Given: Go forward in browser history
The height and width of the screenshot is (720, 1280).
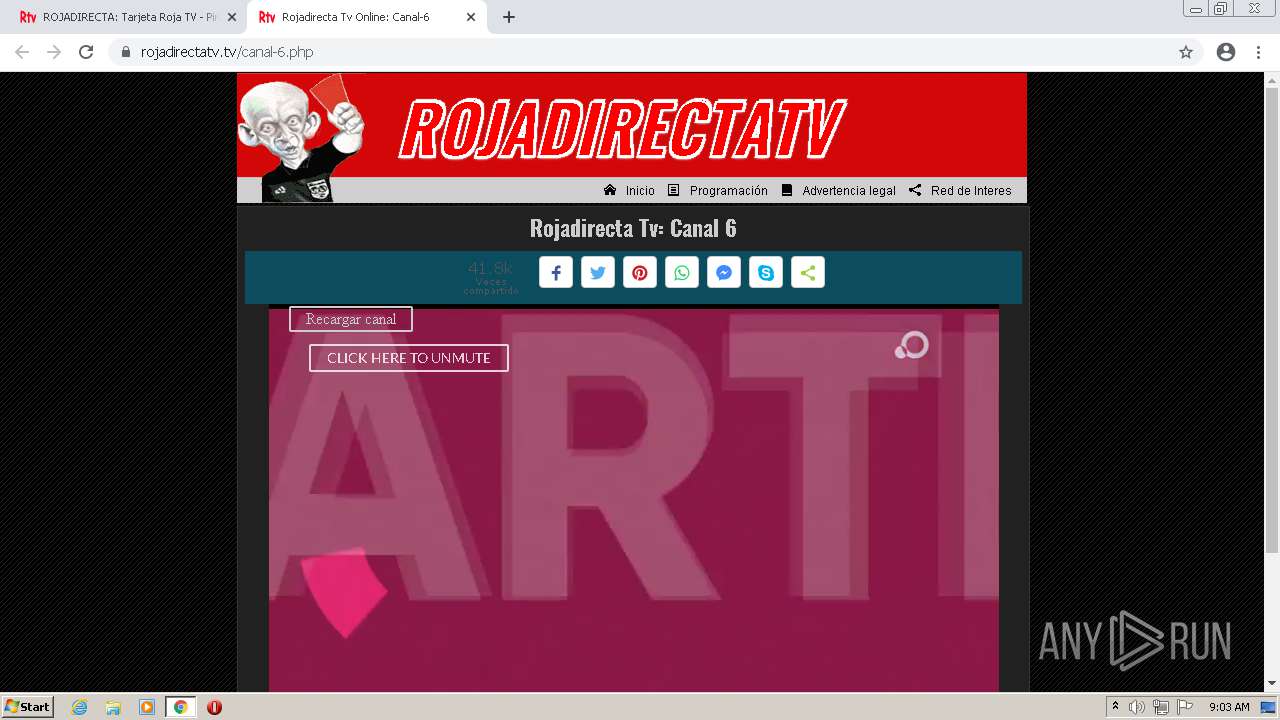Looking at the screenshot, I should [54, 52].
